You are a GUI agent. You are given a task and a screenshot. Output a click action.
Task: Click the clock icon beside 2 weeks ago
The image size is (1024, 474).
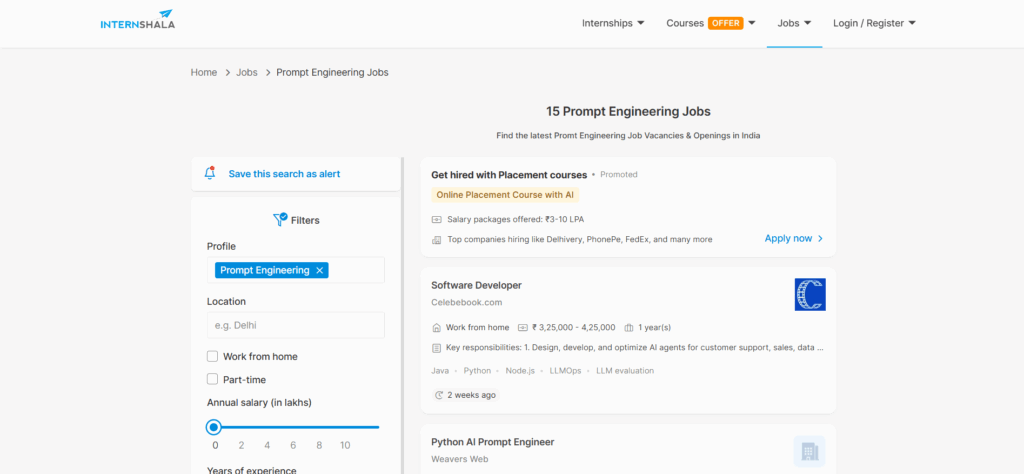(x=440, y=395)
